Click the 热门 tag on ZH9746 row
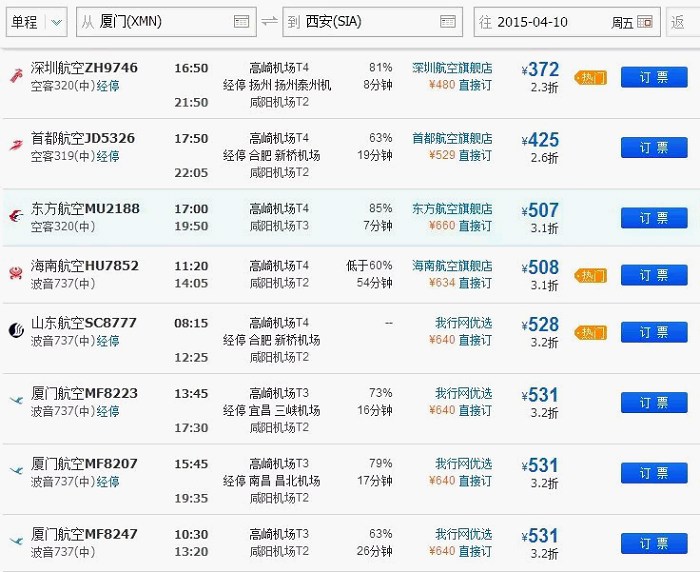700x572 pixels. pyautogui.click(x=591, y=78)
